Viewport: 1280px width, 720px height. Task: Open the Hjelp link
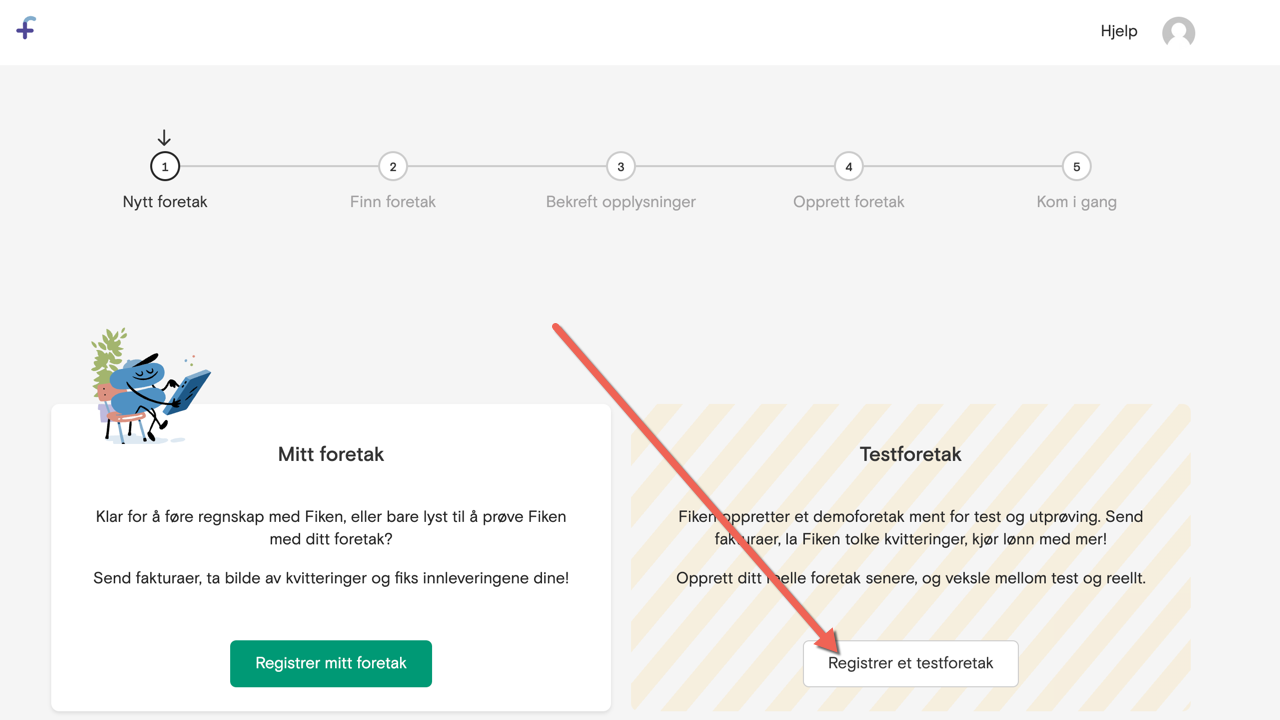click(x=1119, y=31)
